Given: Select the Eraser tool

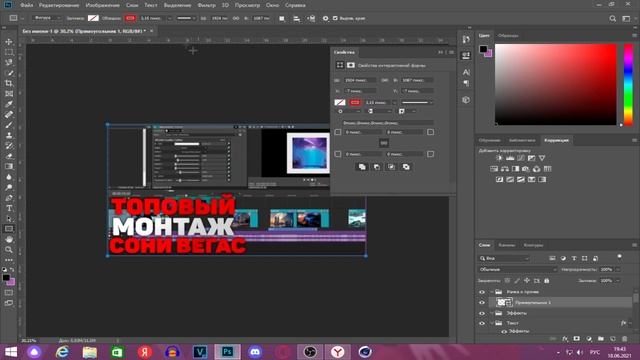Looking at the screenshot, I should point(9,156).
